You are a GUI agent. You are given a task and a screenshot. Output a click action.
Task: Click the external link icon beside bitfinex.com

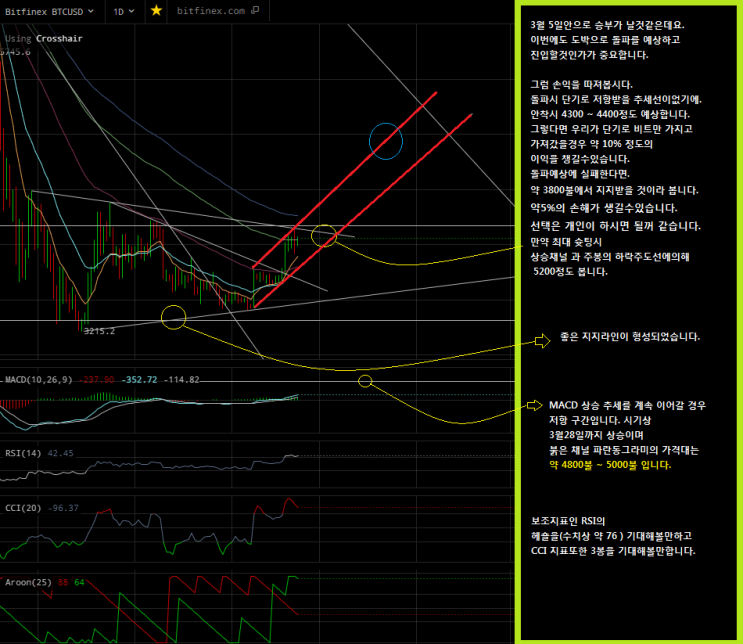(x=255, y=10)
